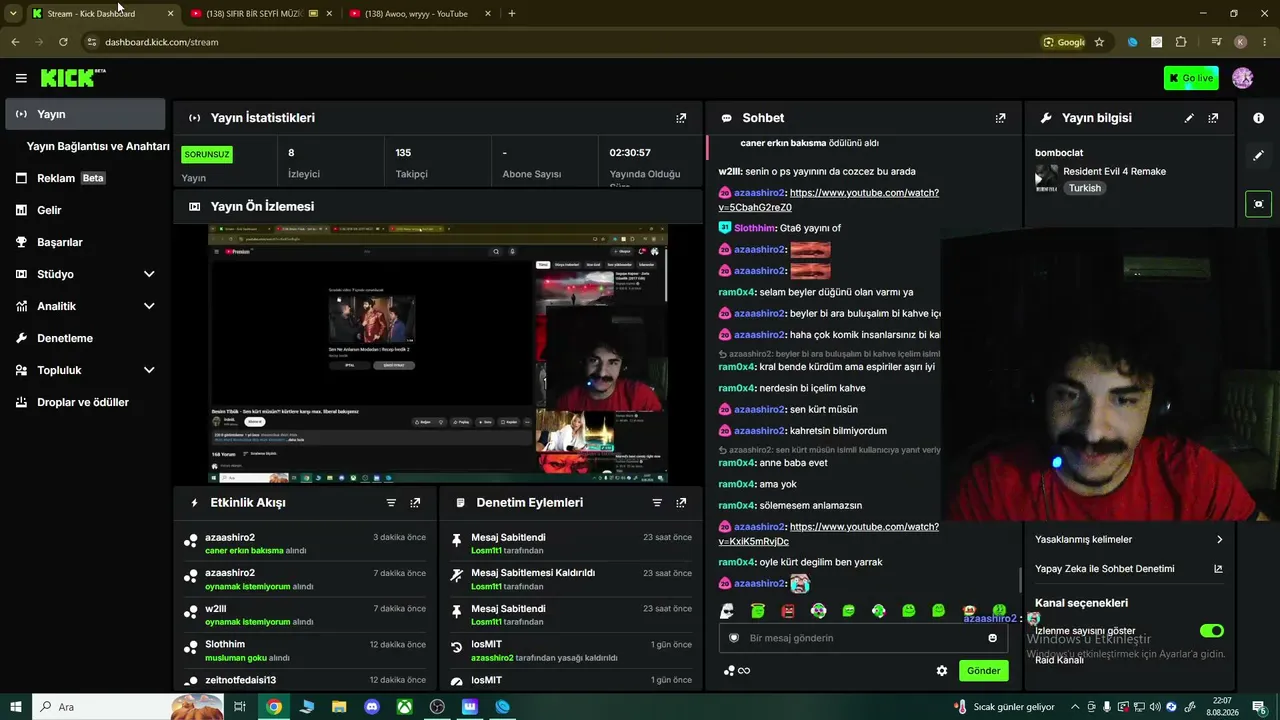This screenshot has height=720, width=1280.
Task: Bookmark this page with star icon
Action: pyautogui.click(x=1099, y=42)
